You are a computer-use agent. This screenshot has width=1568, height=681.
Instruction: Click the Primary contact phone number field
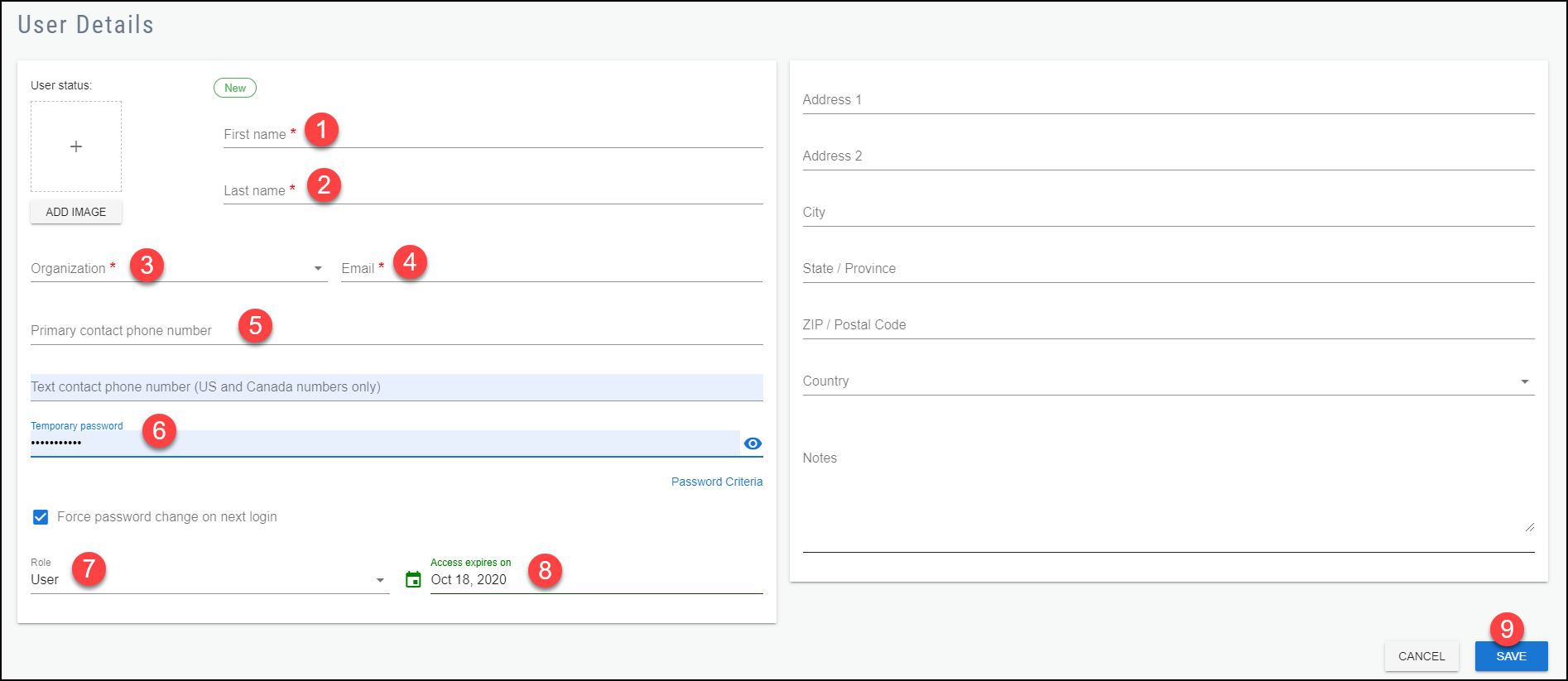pos(397,330)
